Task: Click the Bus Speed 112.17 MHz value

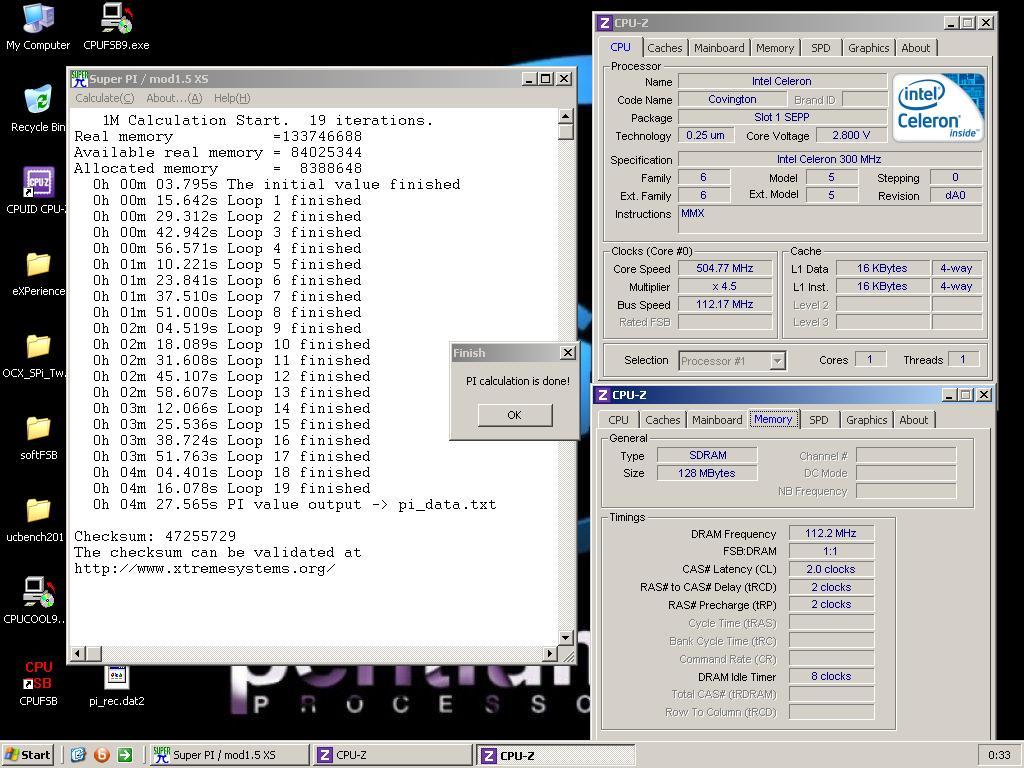Action: pos(725,304)
